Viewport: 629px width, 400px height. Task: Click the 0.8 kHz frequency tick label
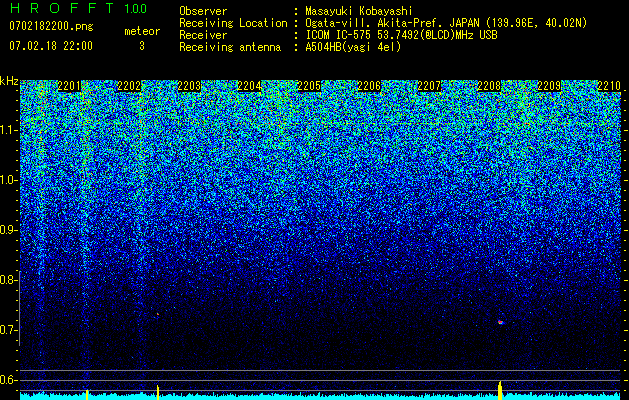[7, 280]
